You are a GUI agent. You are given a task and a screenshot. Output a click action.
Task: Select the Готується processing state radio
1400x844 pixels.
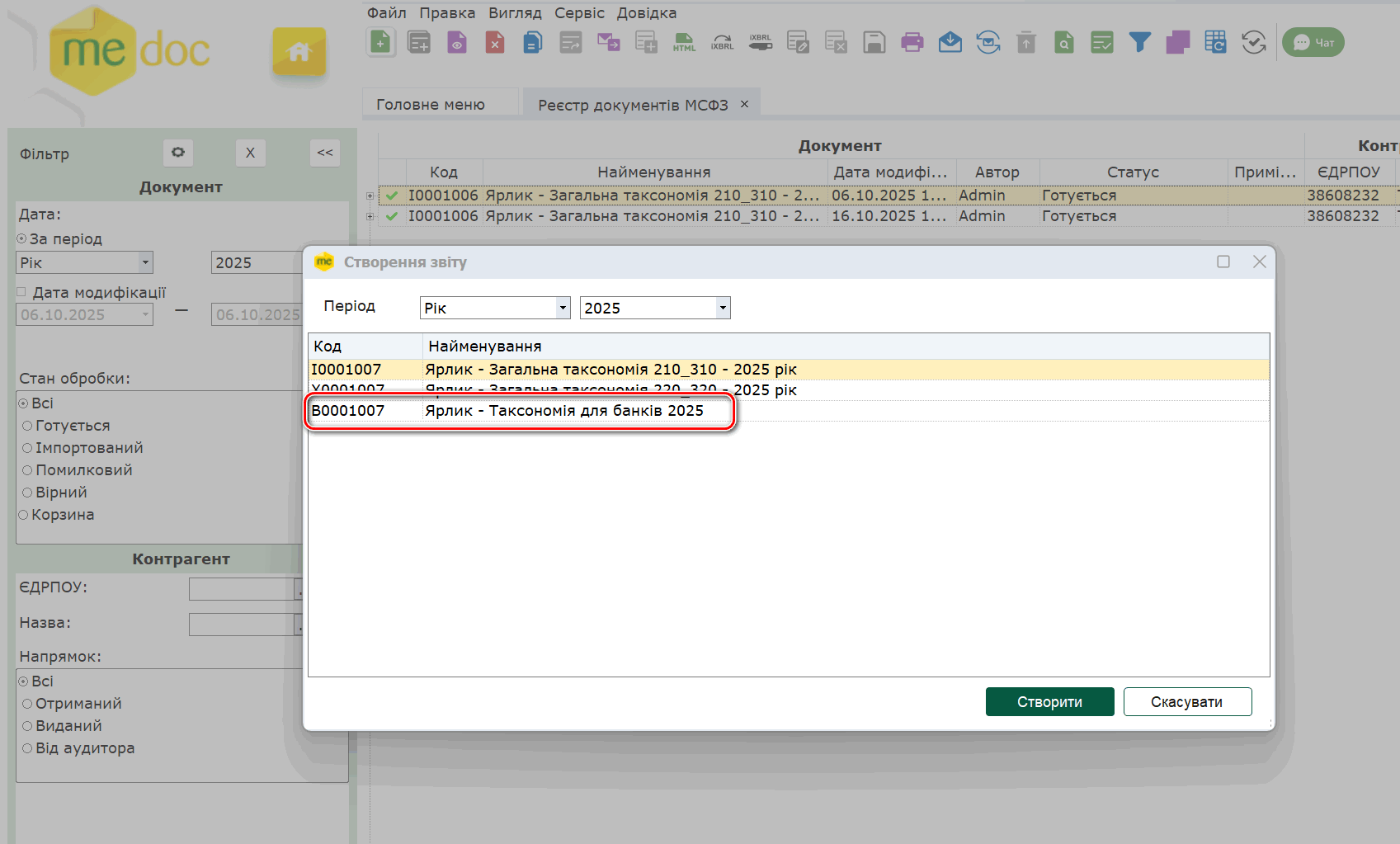pyautogui.click(x=27, y=426)
